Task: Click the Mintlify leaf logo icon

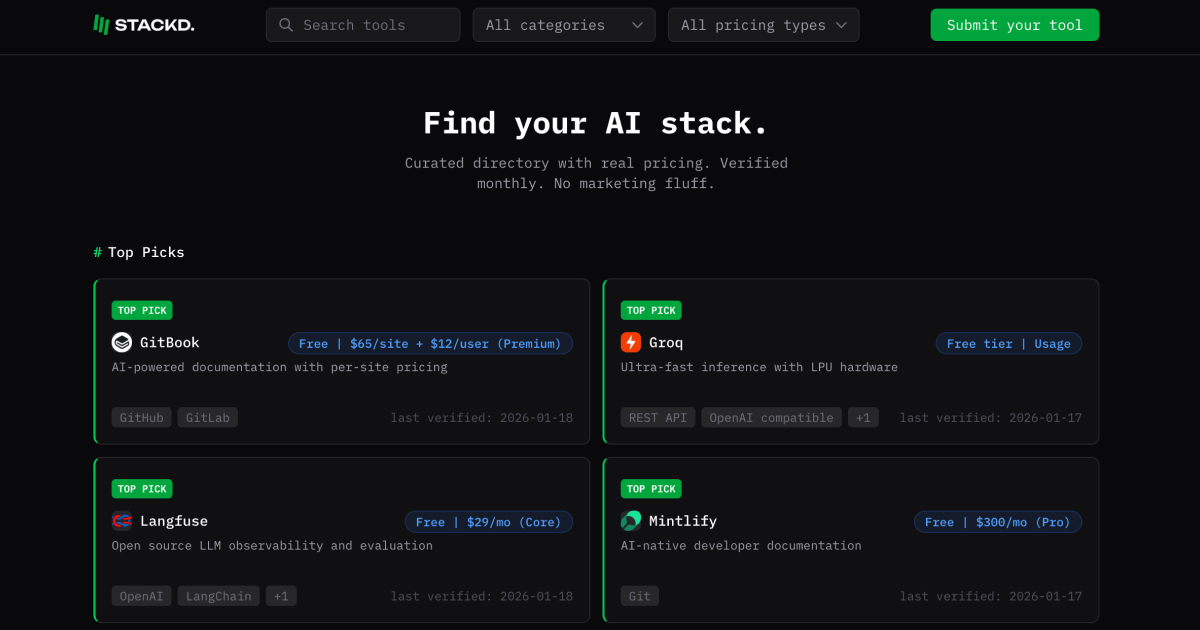Action: 630,520
